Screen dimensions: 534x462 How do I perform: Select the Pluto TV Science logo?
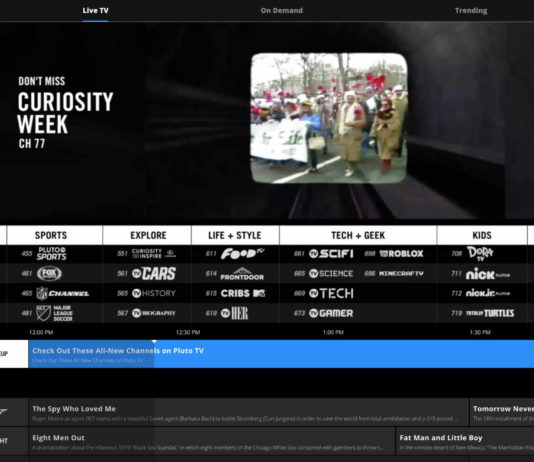point(331,273)
